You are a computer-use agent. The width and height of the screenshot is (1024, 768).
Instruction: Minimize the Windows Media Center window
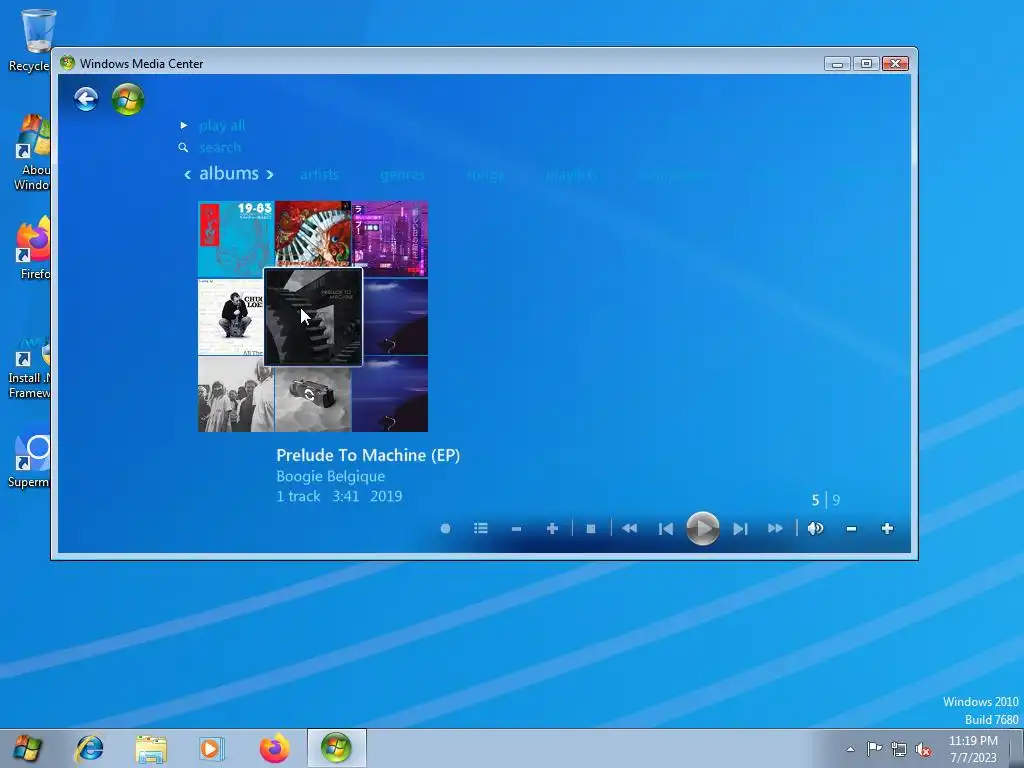837,63
